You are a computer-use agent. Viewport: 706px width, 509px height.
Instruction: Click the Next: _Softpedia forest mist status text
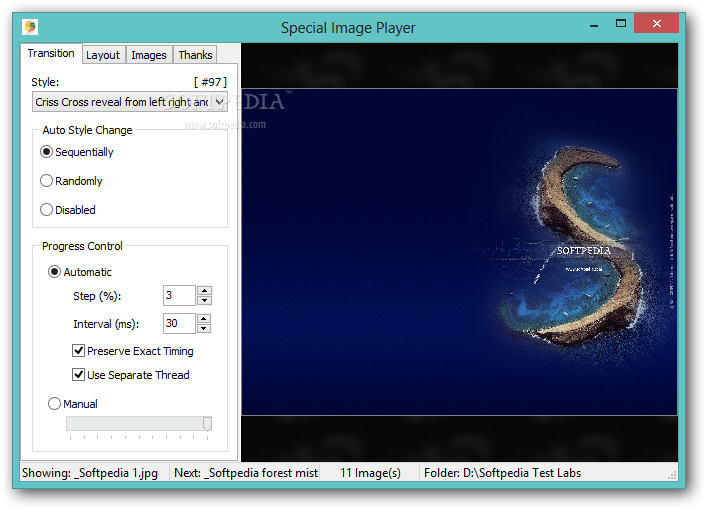[x=246, y=473]
